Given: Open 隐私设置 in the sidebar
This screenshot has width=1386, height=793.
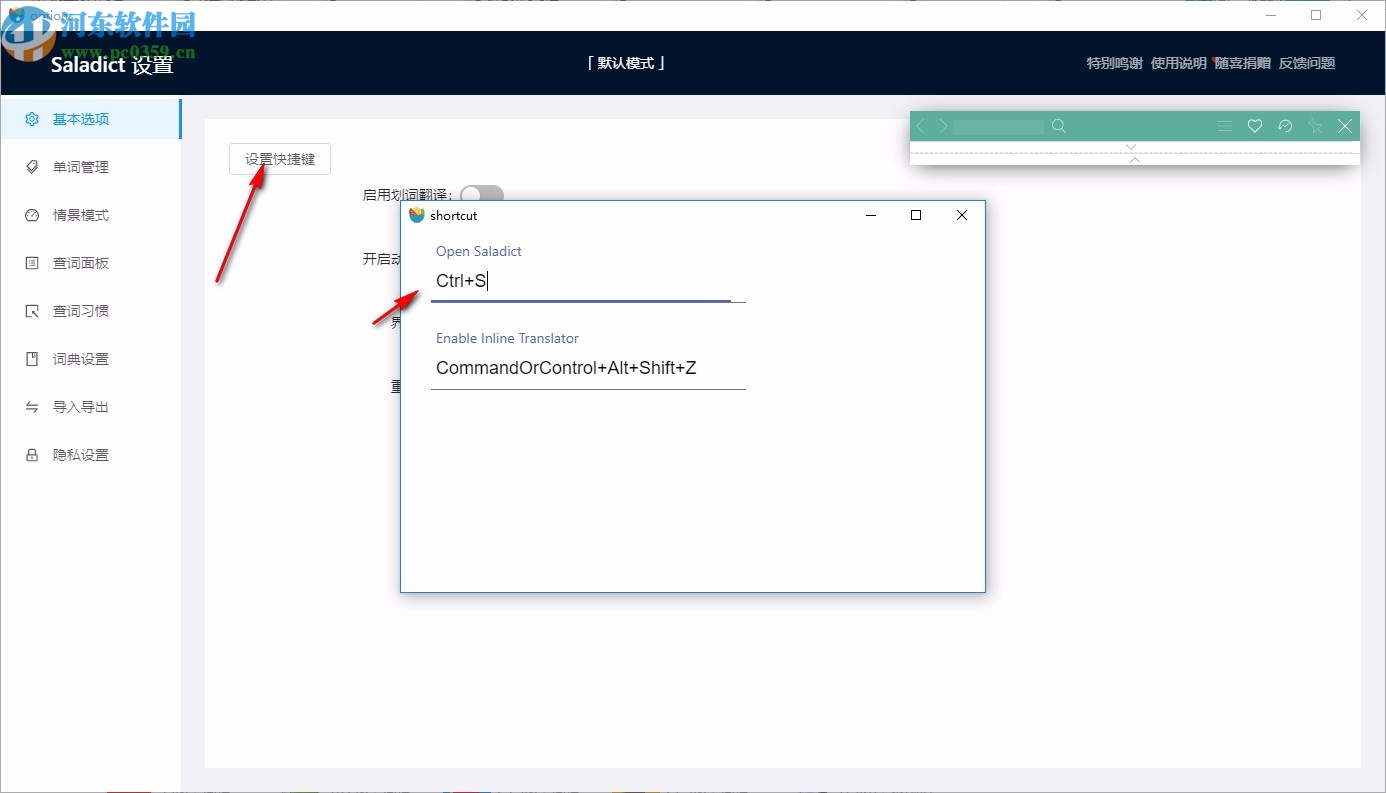Looking at the screenshot, I should point(90,455).
